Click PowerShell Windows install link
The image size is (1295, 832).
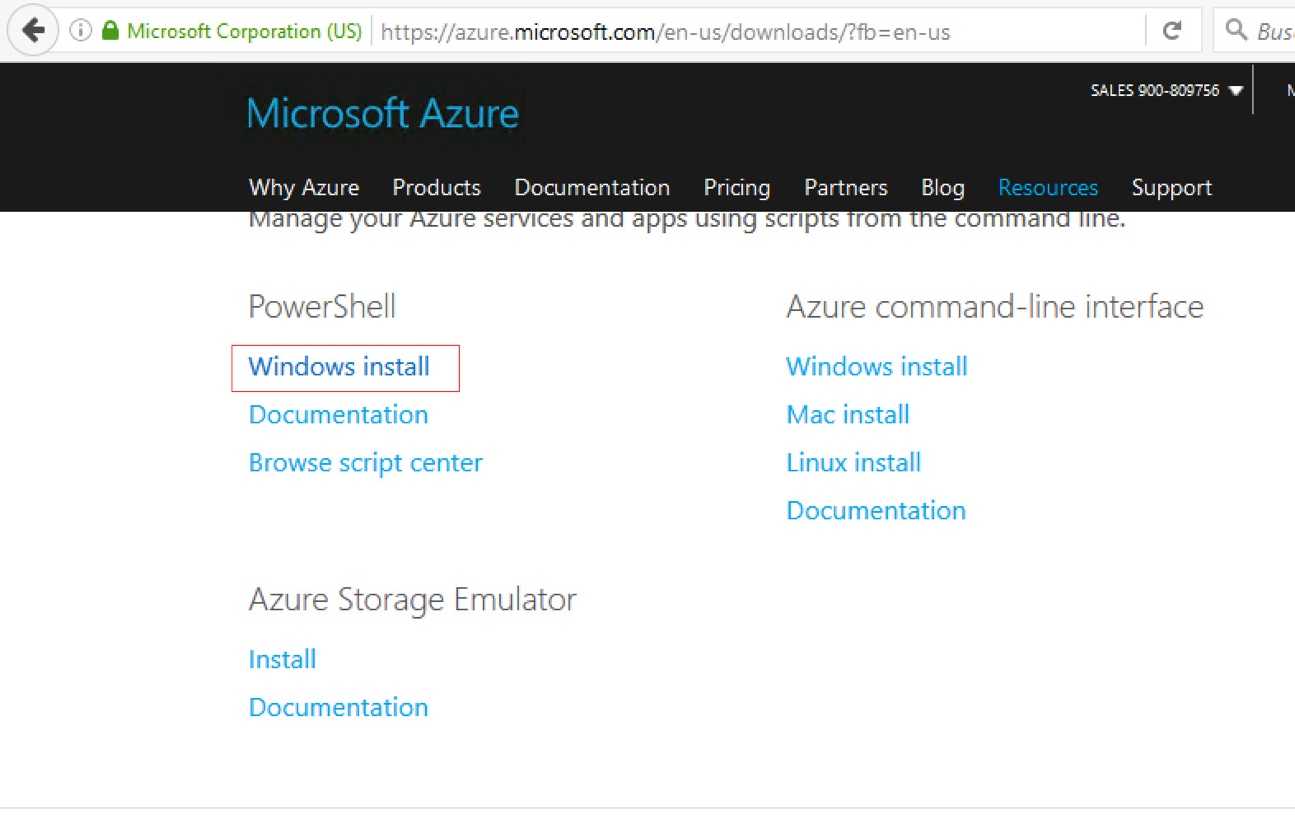click(x=339, y=366)
